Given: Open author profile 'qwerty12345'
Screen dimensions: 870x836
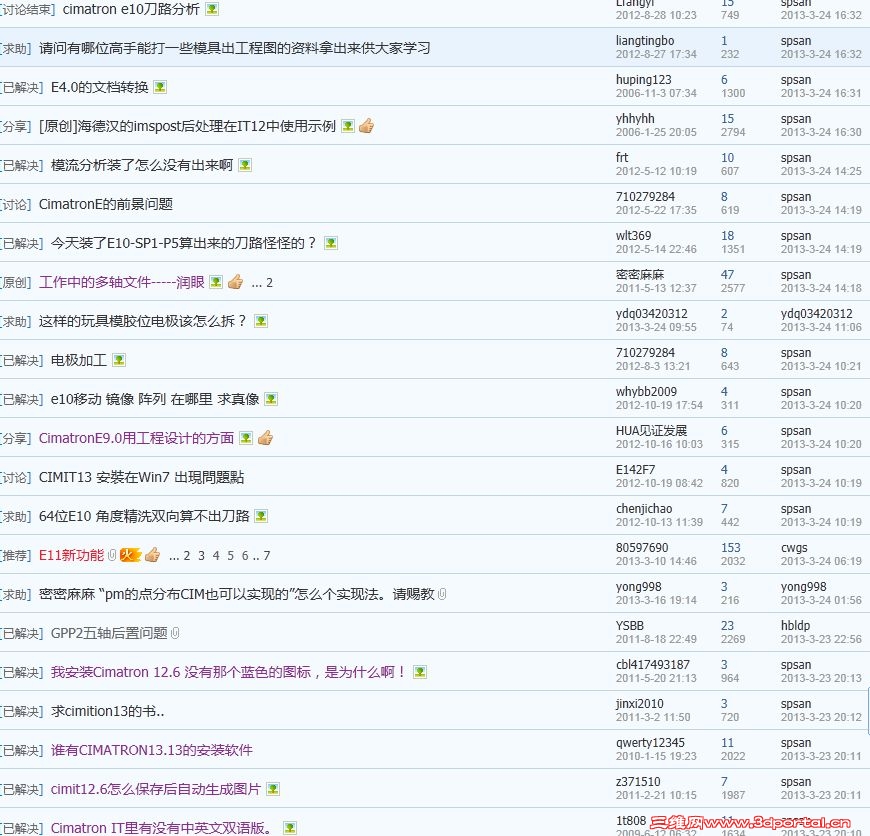Looking at the screenshot, I should 650,743.
